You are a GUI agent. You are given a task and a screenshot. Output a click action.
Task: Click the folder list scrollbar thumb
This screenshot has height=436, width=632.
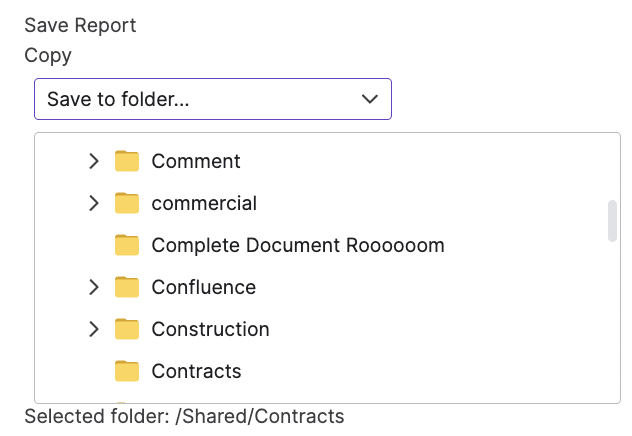(612, 221)
